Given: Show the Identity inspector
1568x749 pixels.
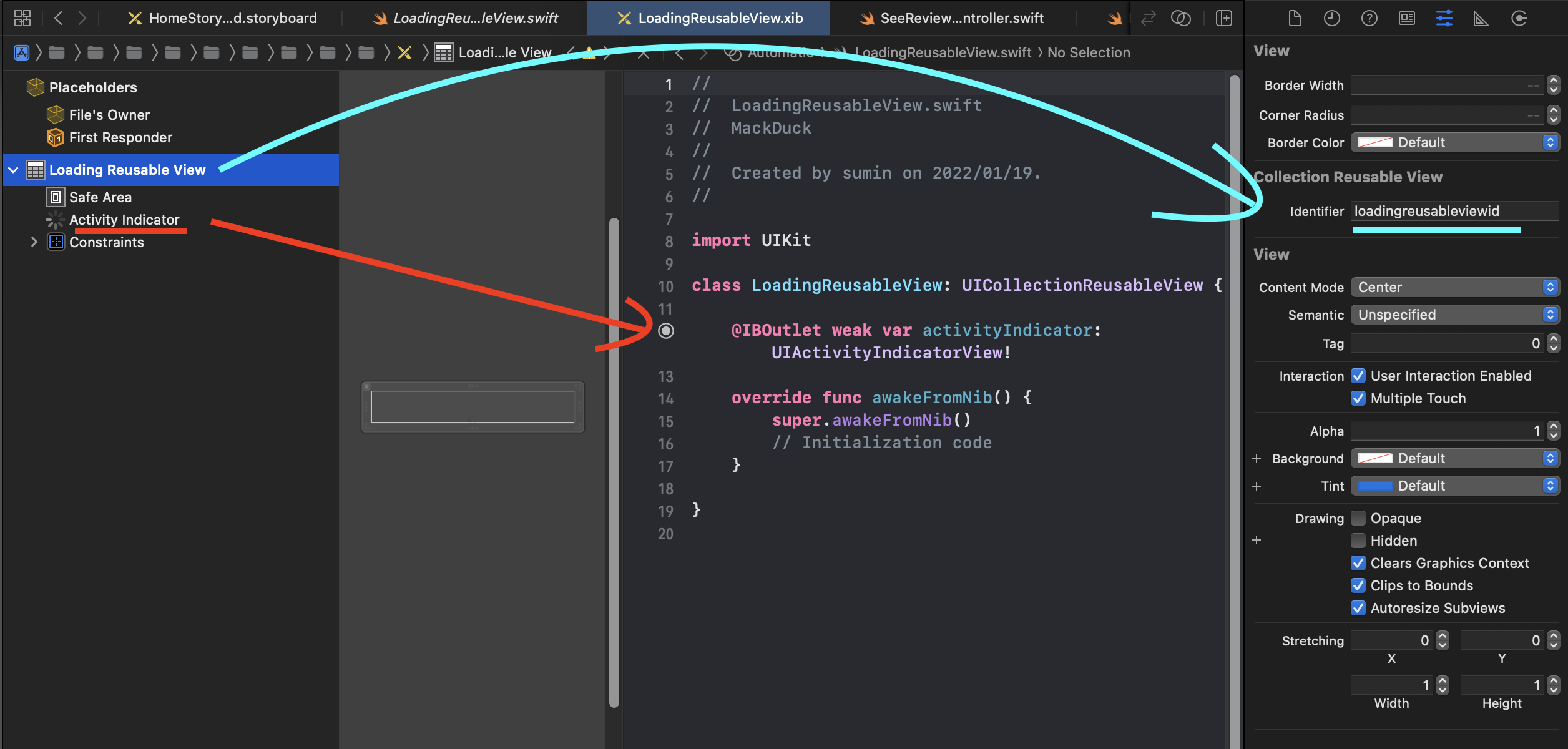Looking at the screenshot, I should pos(1406,19).
